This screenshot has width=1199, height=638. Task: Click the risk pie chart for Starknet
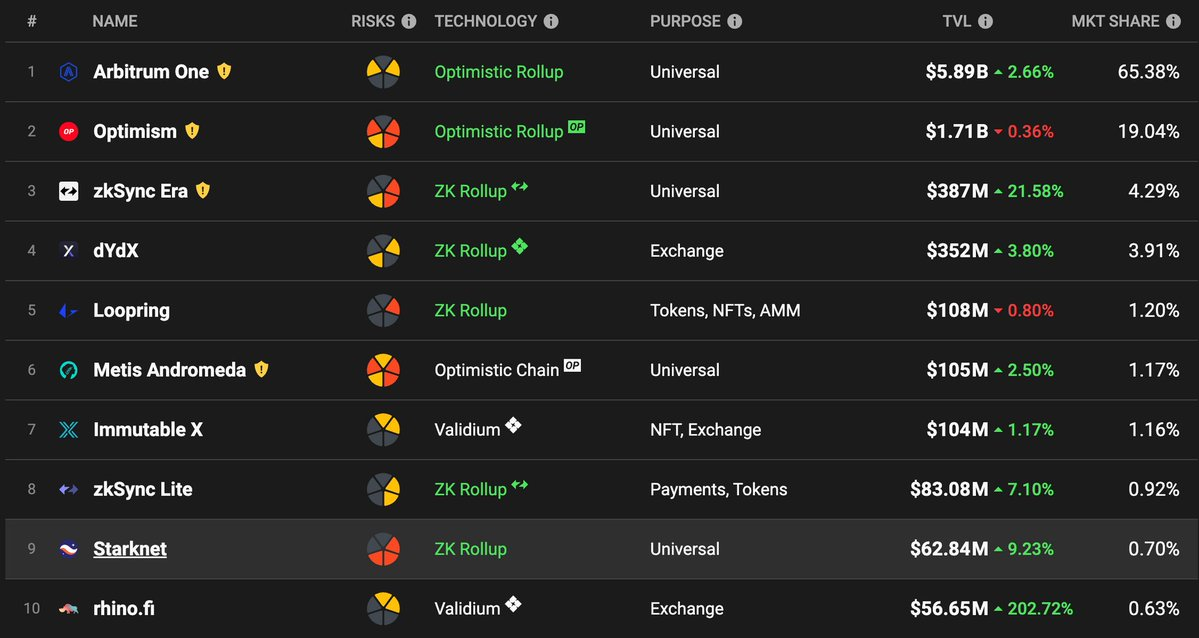(x=383, y=549)
